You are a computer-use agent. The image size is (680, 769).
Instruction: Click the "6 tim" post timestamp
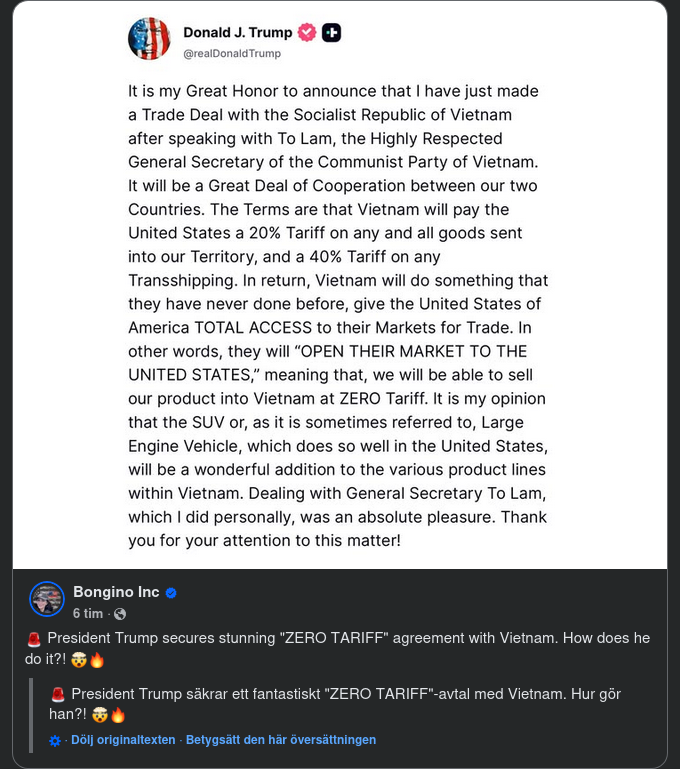[87, 614]
